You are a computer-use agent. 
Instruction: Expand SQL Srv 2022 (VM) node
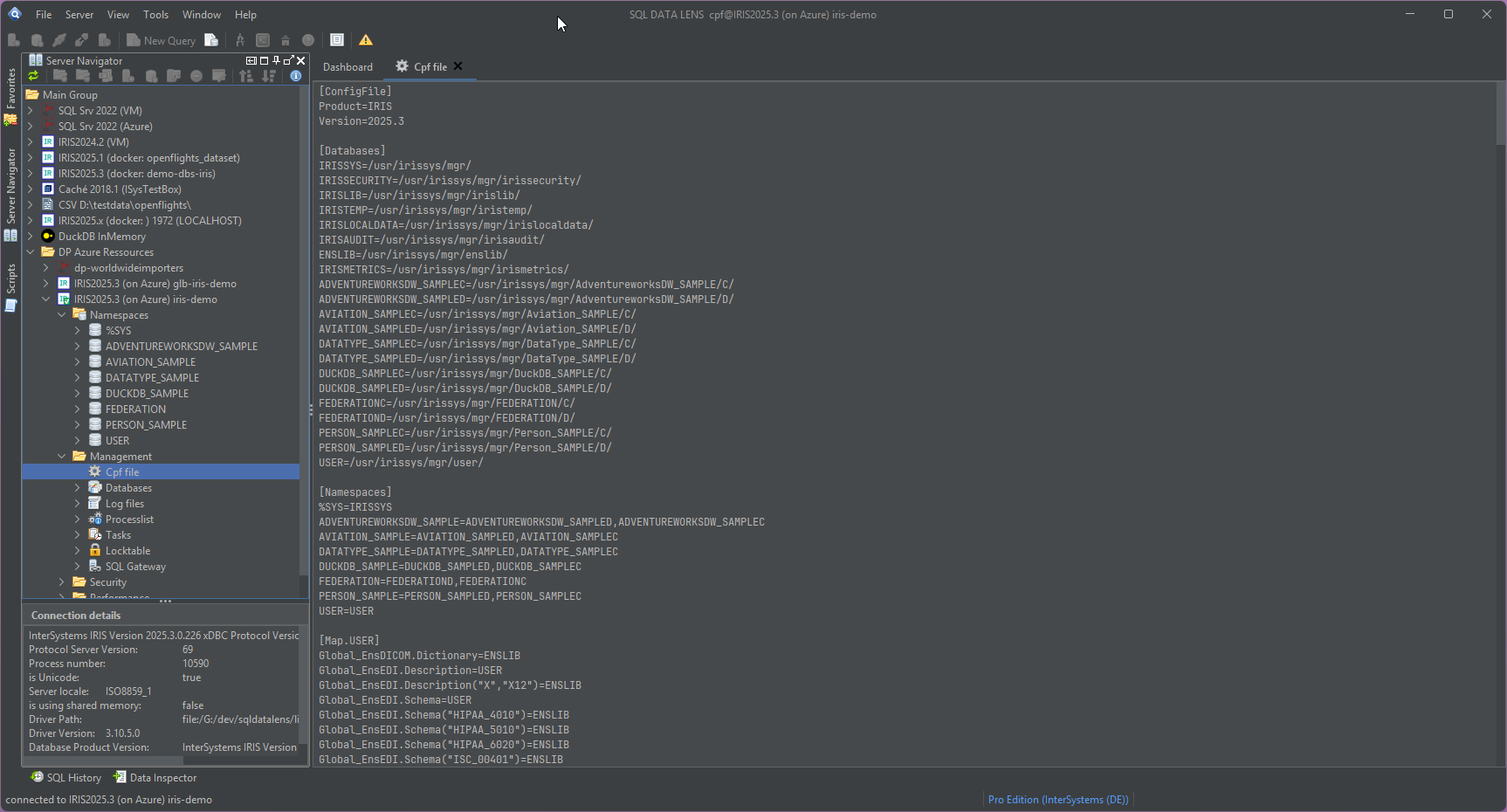pos(31,111)
